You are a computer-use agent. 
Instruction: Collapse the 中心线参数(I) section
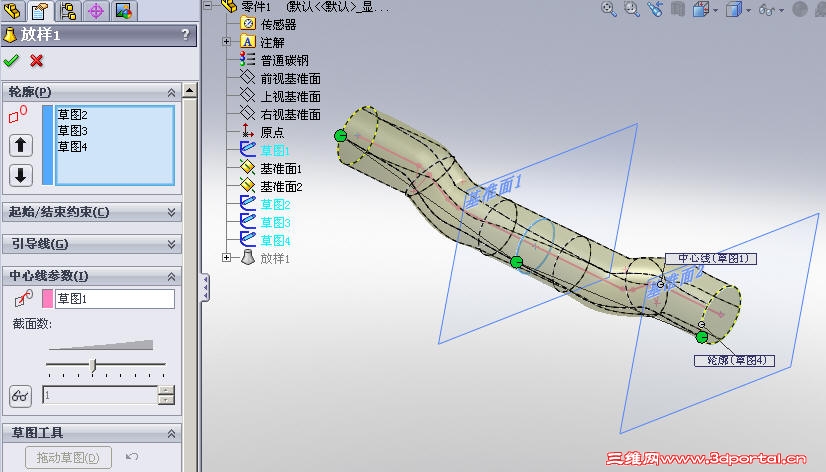171,277
